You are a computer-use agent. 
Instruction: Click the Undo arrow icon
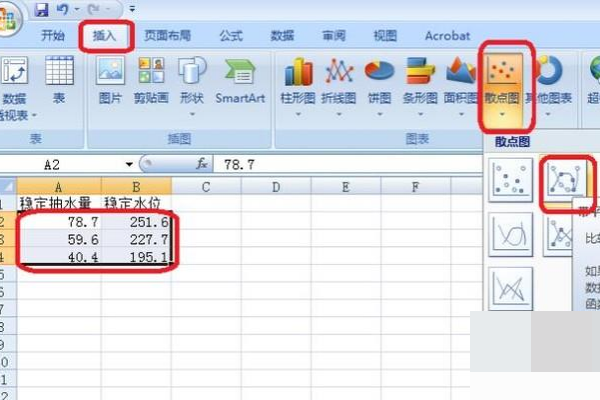click(x=62, y=9)
